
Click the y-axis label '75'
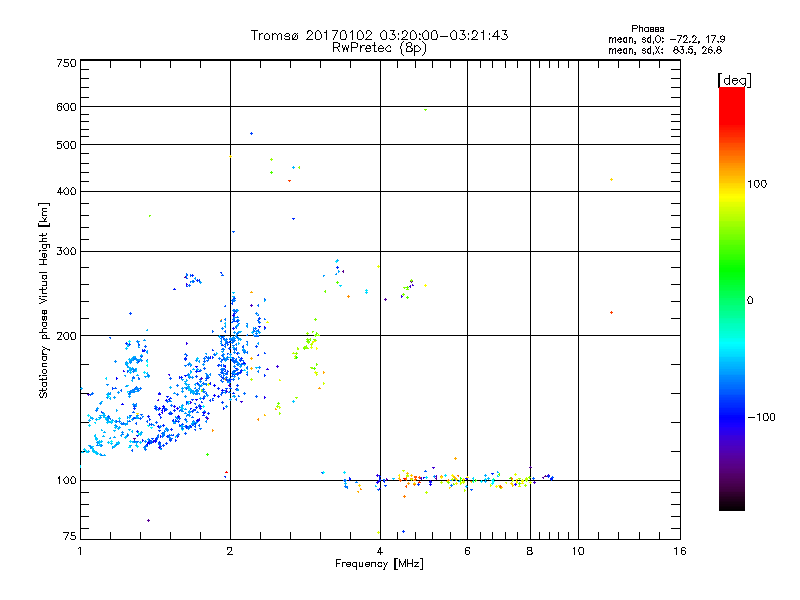70,536
